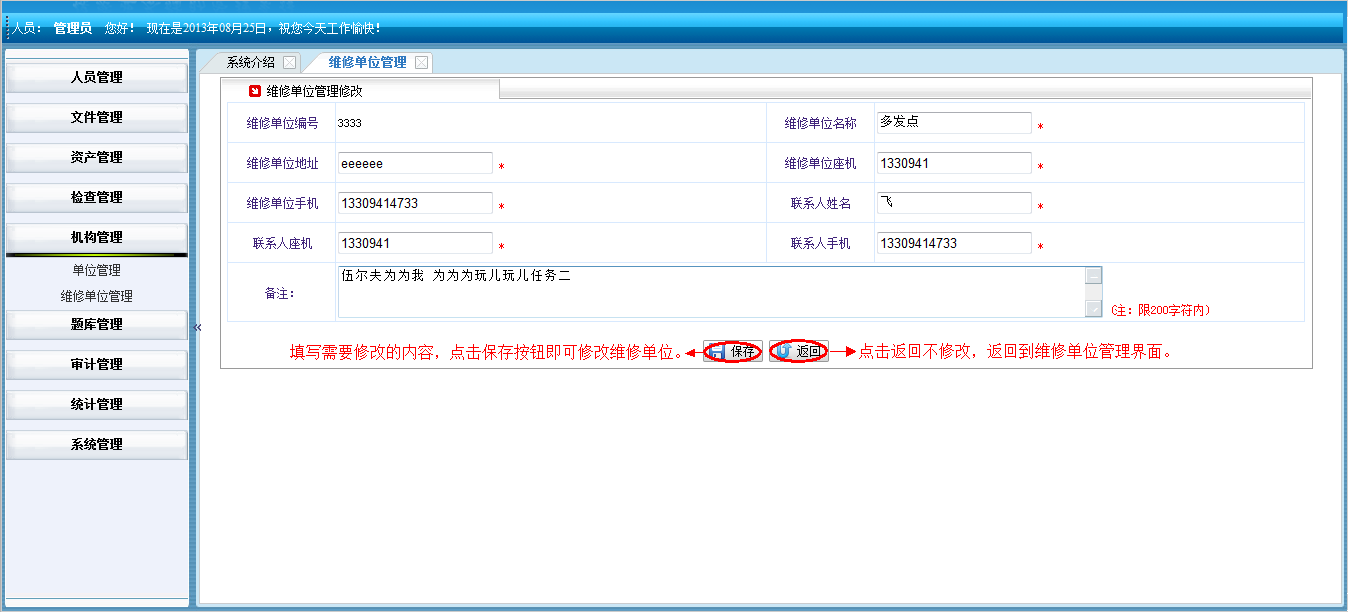Click the date greeting text in header
Image resolution: width=1348 pixels, height=612 pixels.
pos(263,28)
